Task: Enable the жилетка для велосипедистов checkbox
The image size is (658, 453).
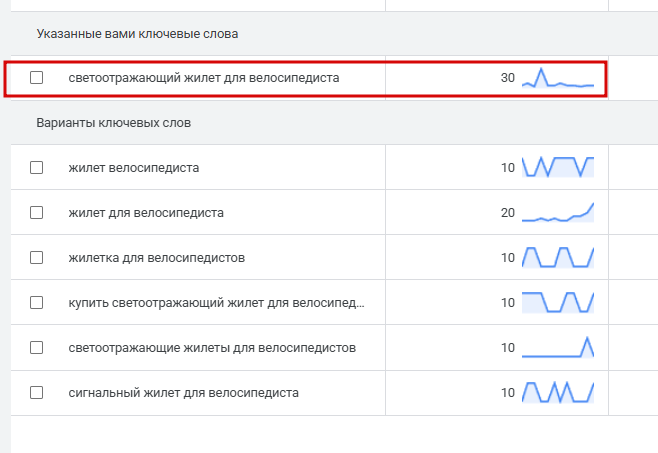Action: click(x=37, y=257)
